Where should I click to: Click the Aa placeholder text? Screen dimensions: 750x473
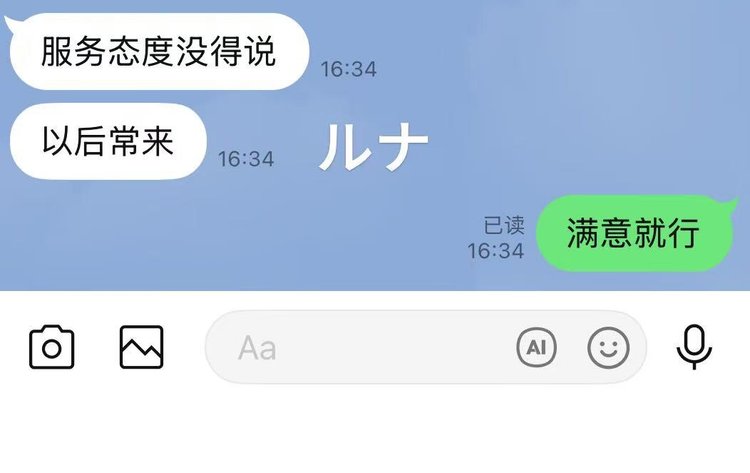(257, 348)
